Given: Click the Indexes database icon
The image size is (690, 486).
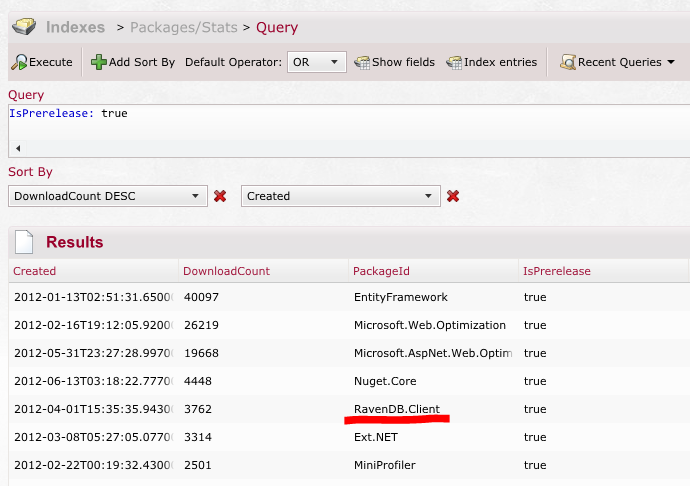Looking at the screenshot, I should click(24, 26).
